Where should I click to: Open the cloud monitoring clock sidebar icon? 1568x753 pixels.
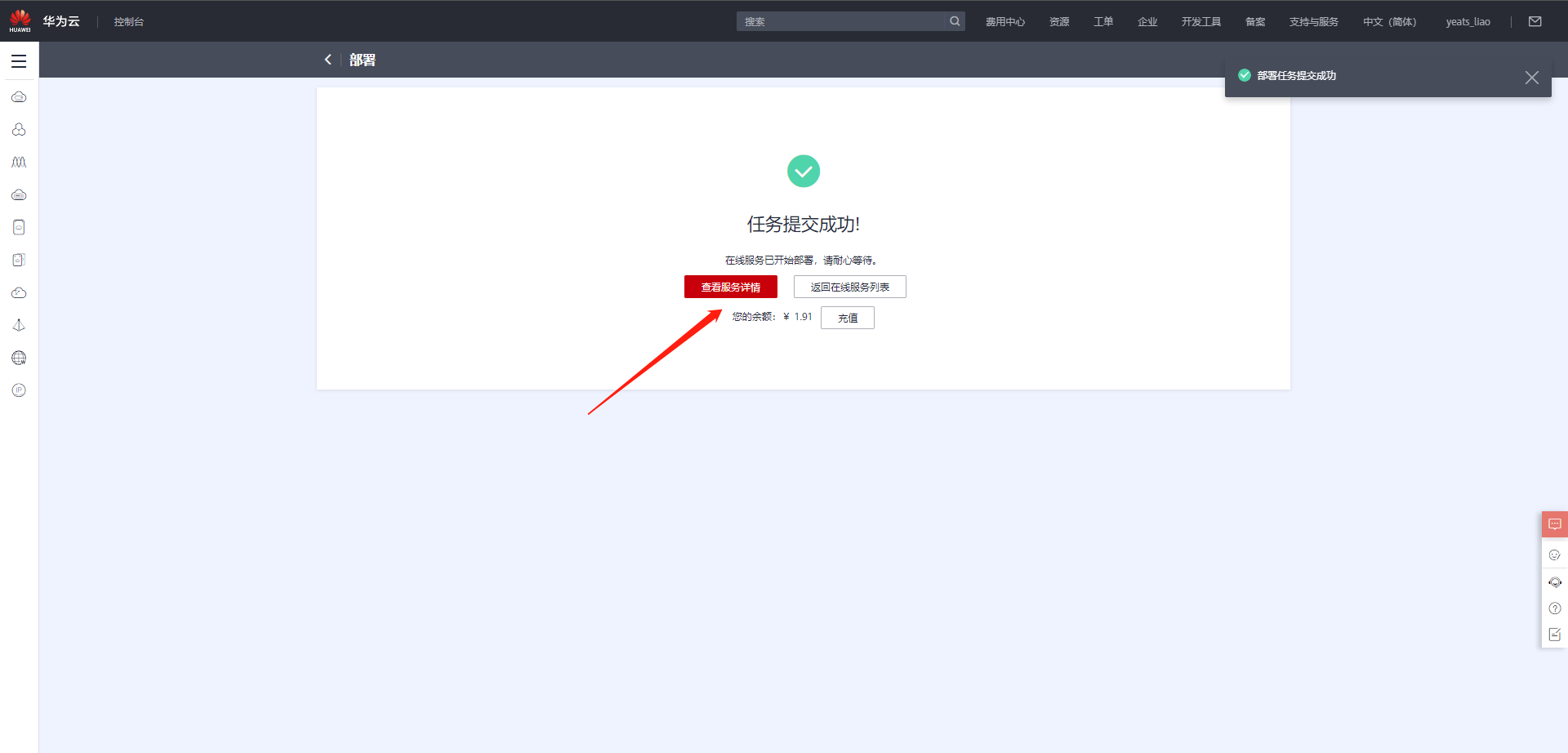click(19, 292)
